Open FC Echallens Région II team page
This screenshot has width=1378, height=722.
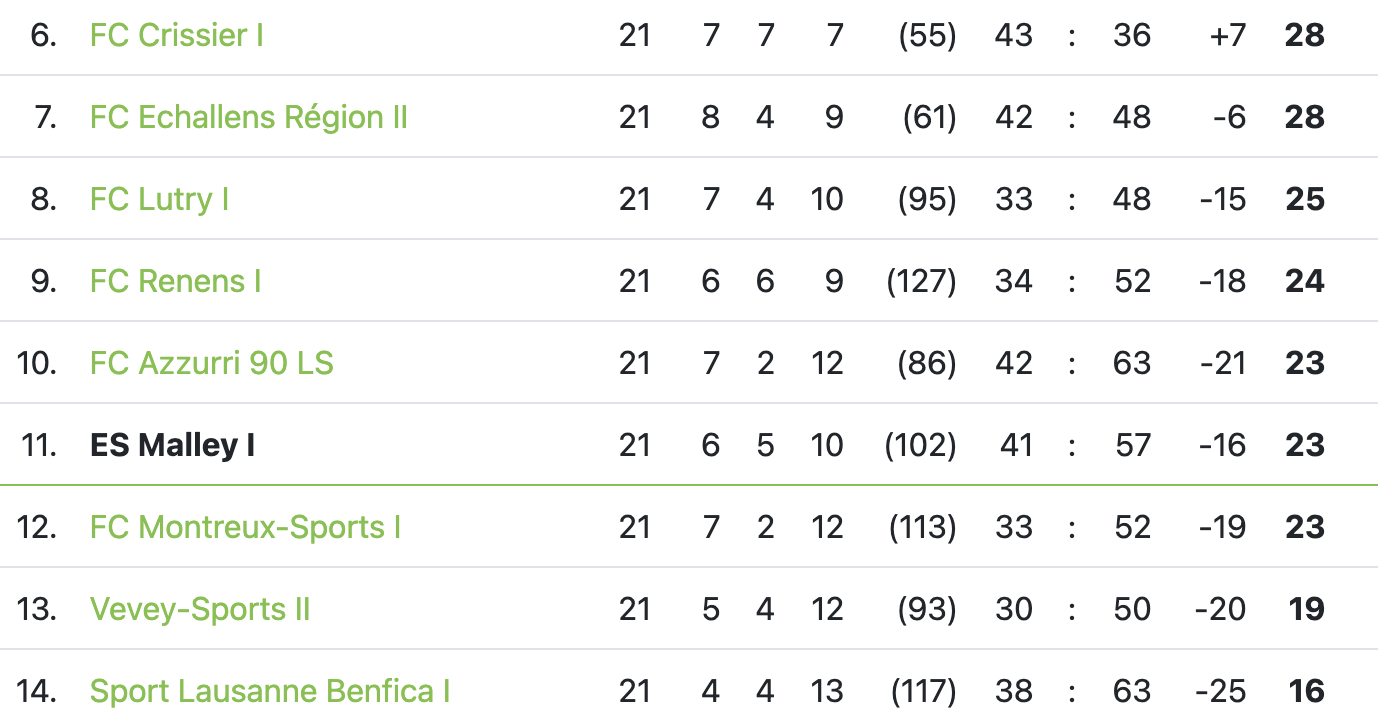[249, 117]
